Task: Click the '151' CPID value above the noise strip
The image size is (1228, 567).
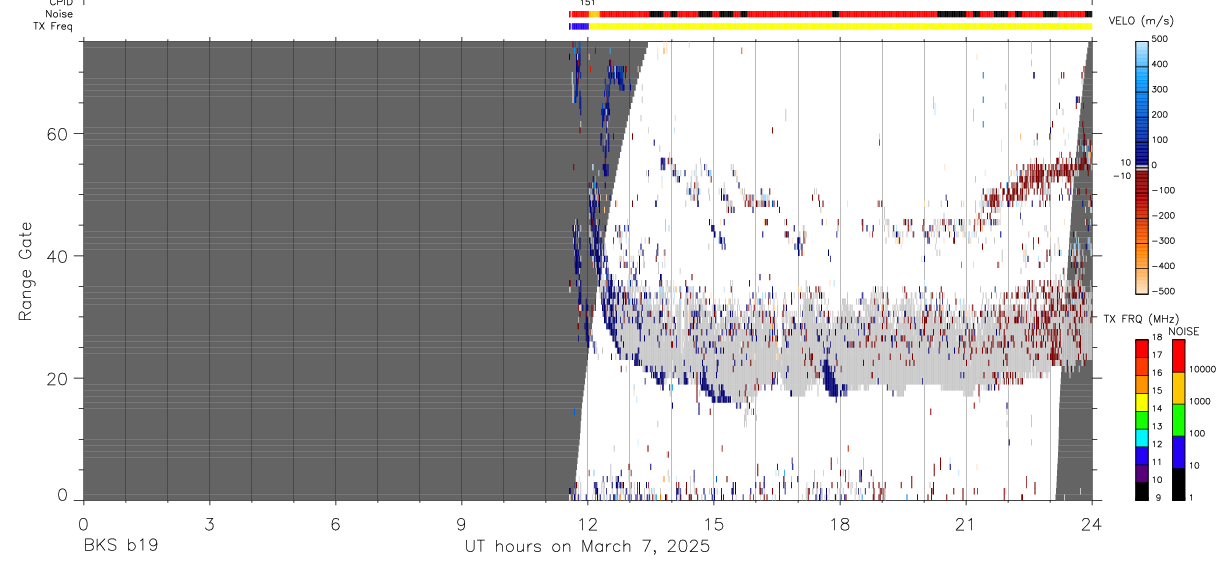Action: (x=588, y=3)
